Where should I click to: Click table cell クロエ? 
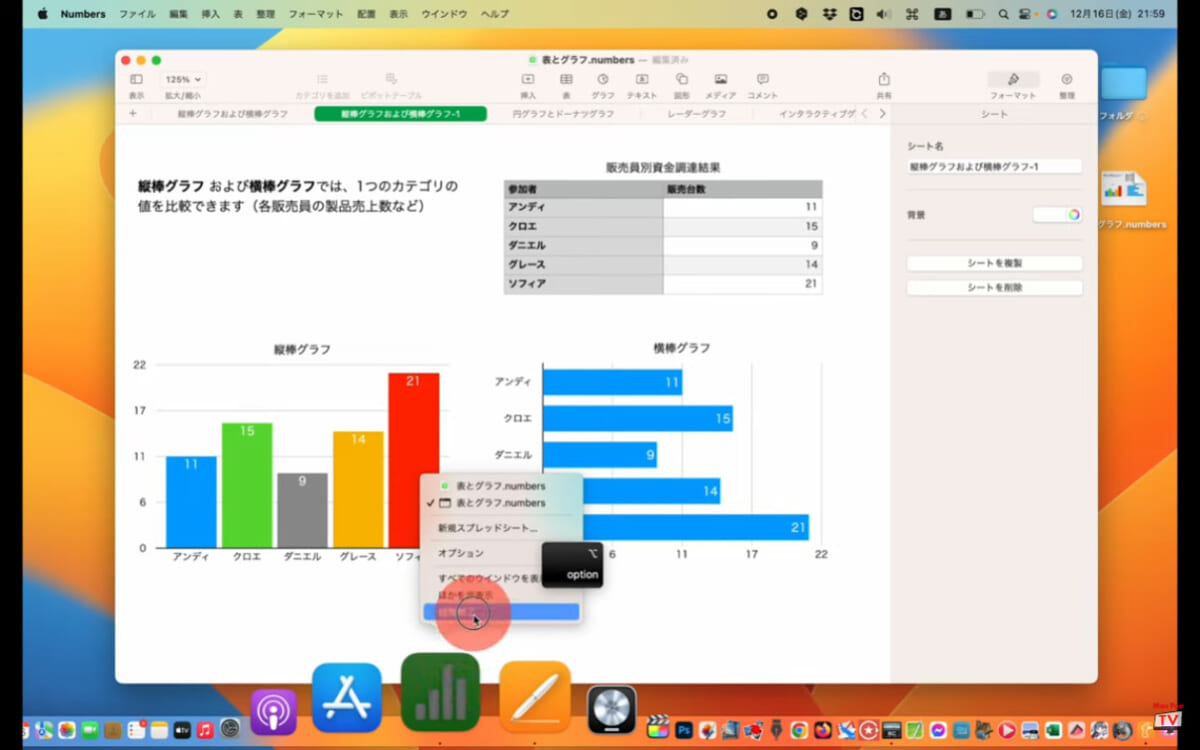pos(583,227)
